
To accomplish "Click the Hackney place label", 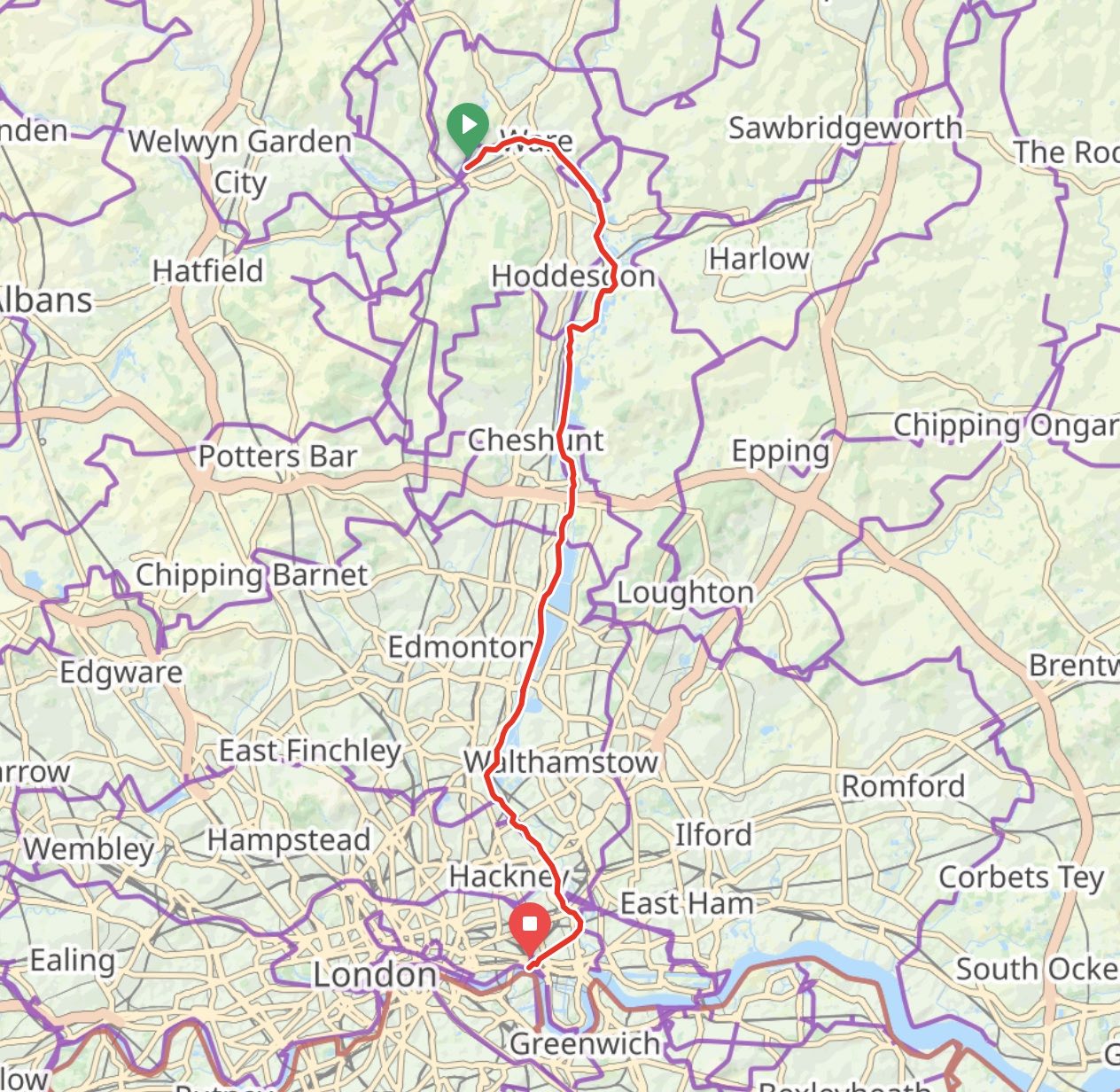I will point(509,877).
